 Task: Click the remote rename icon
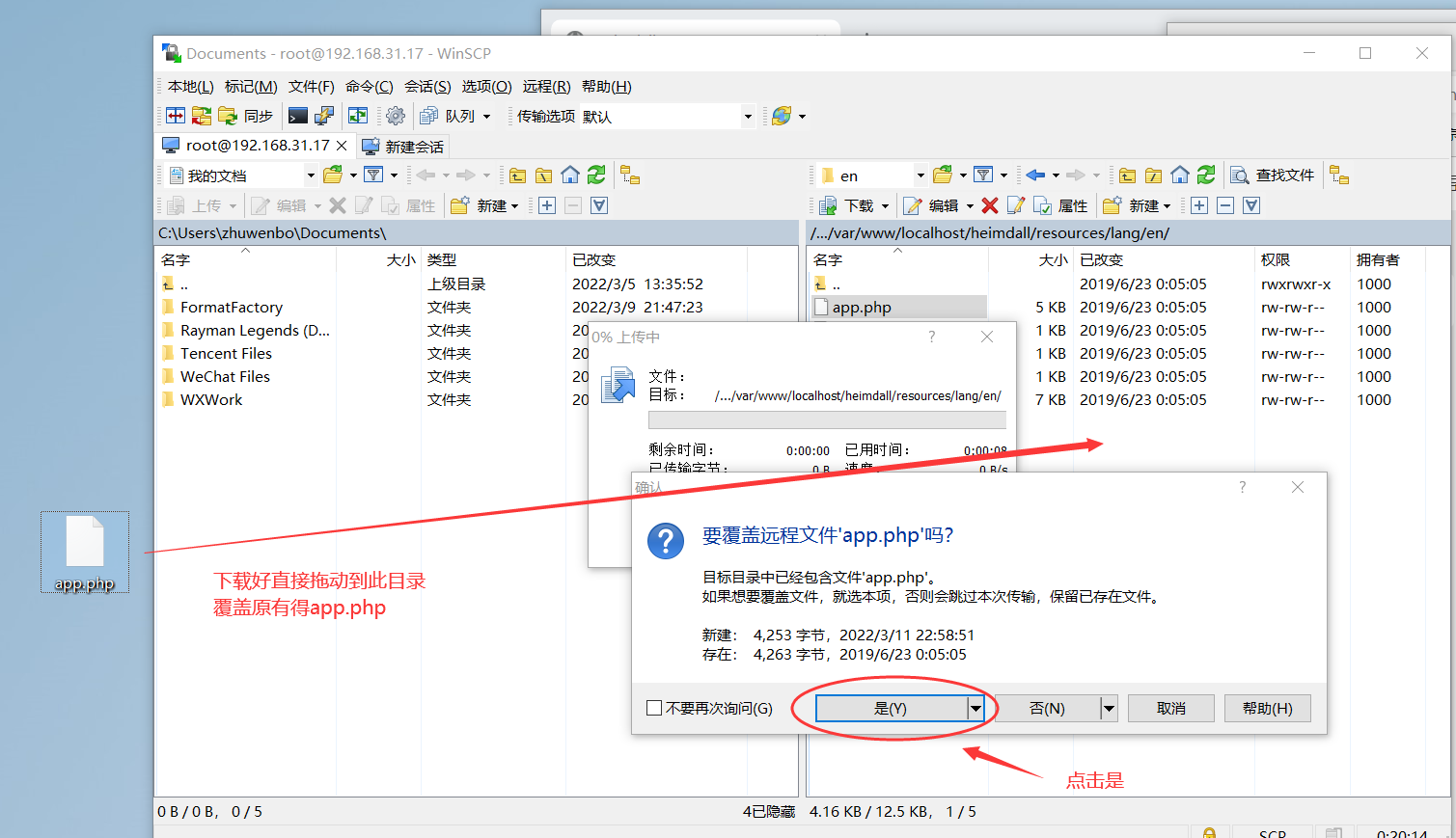coord(1016,205)
